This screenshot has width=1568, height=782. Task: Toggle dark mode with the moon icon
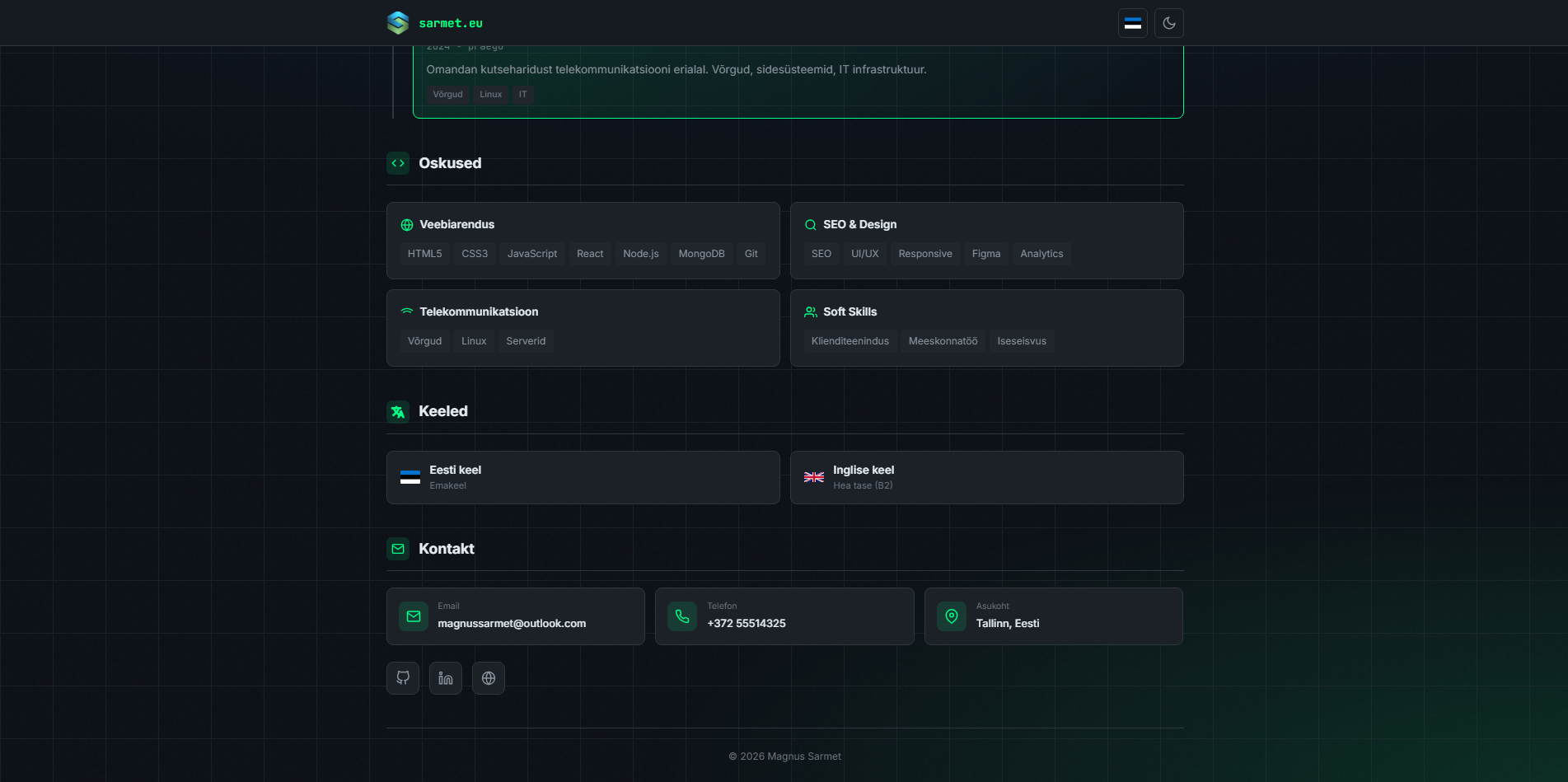pos(1168,23)
